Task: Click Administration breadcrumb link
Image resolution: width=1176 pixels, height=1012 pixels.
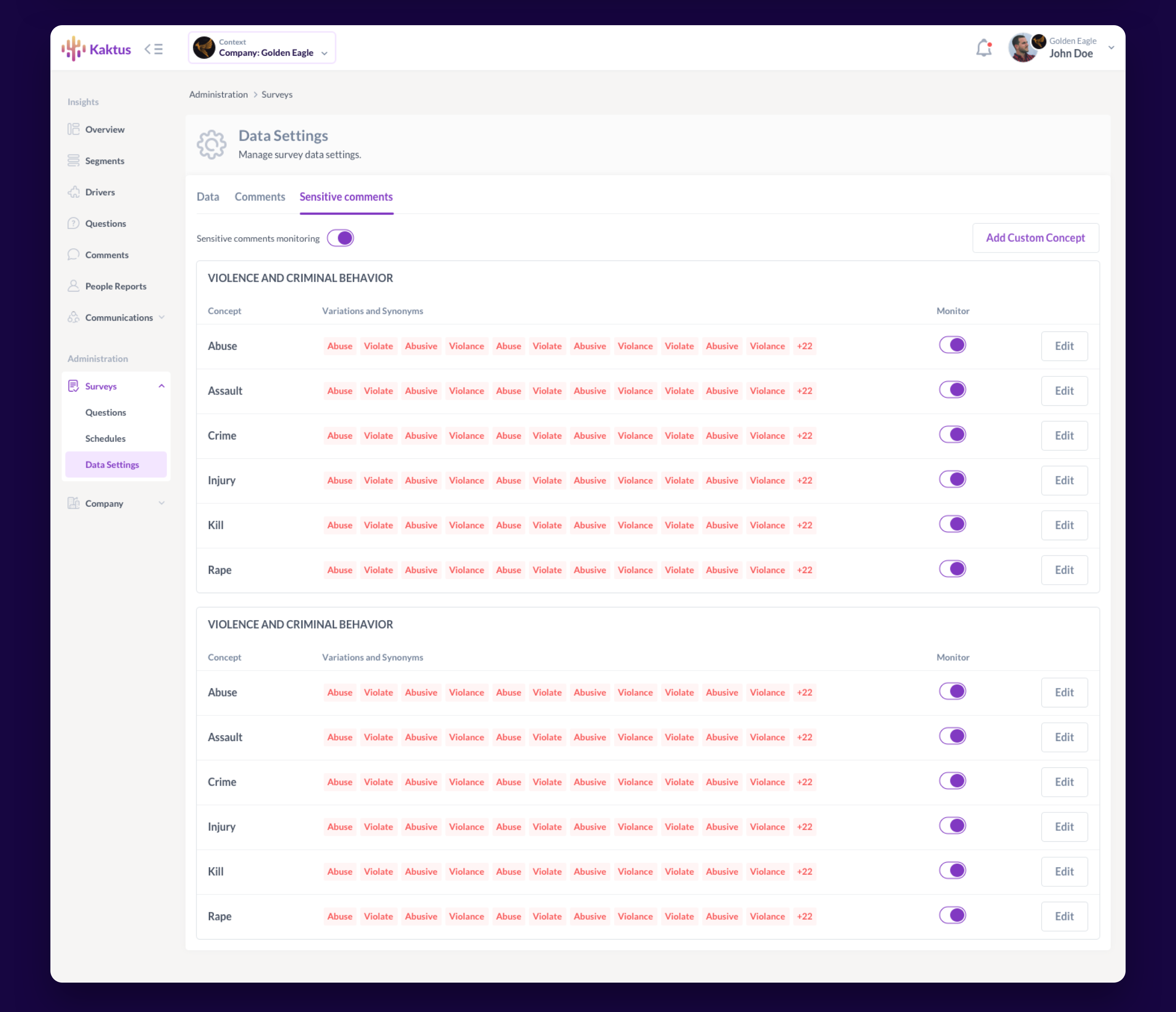Action: pos(218,95)
